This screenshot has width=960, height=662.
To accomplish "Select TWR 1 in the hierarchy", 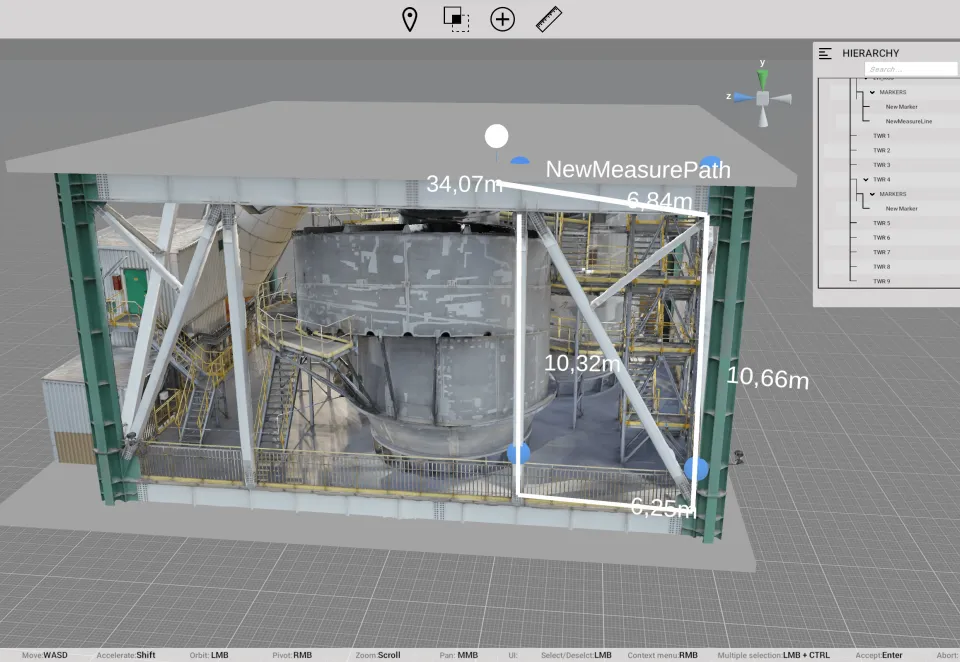I will click(x=881, y=134).
